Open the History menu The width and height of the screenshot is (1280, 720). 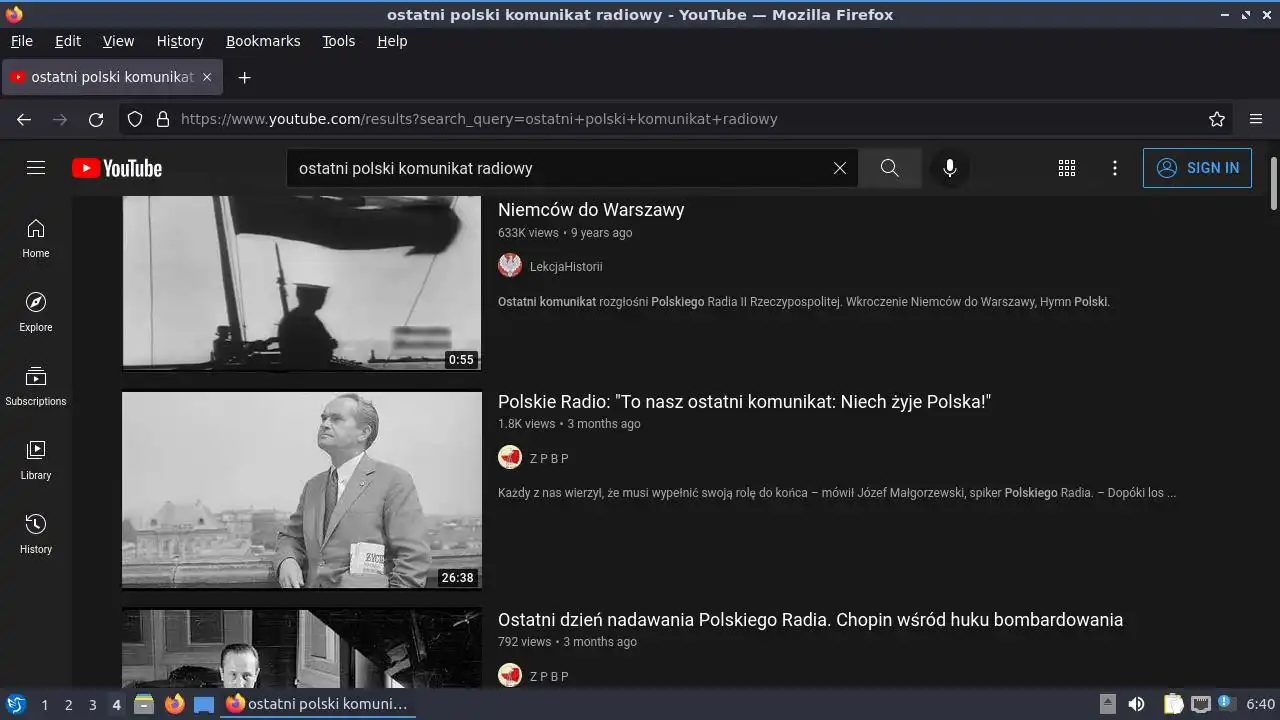[180, 41]
